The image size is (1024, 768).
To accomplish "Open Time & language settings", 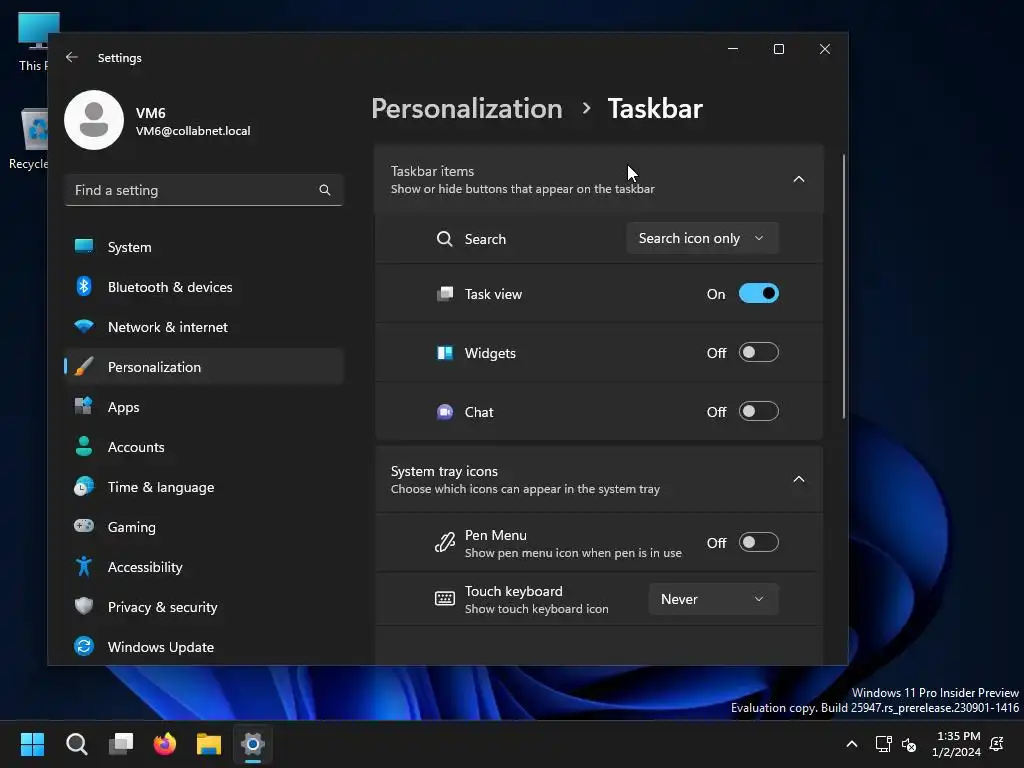I will pyautogui.click(x=204, y=487).
